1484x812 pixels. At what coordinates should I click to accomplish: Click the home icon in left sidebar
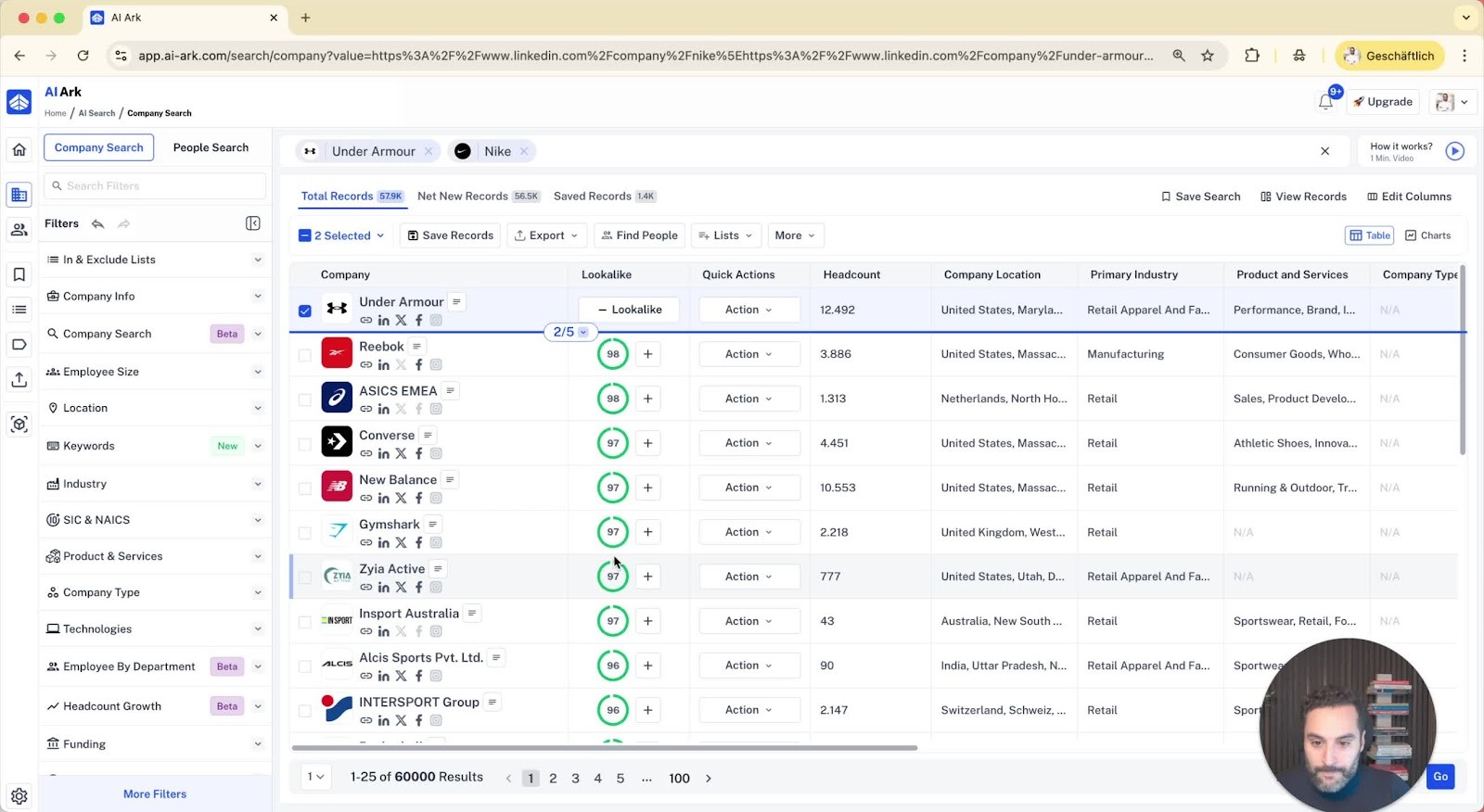click(19, 149)
